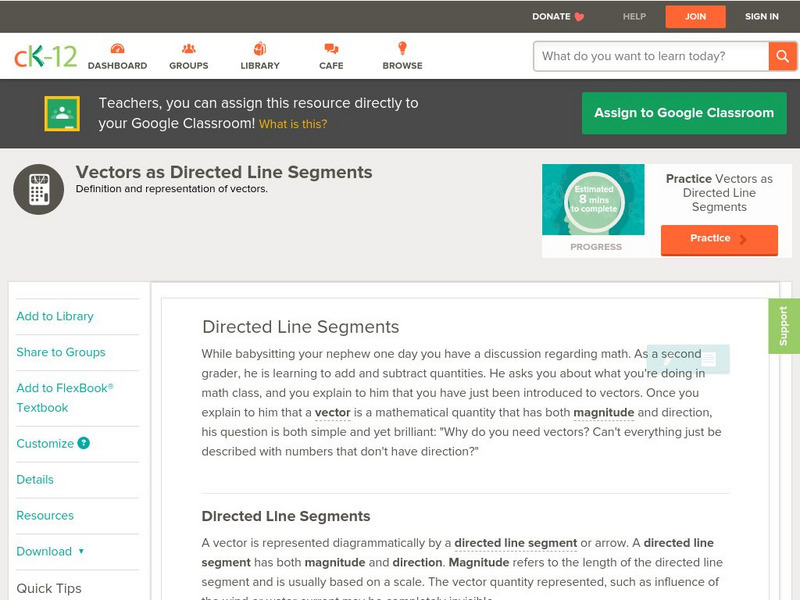Expand the Support tab on the right edge
This screenshot has width=800, height=600.
coord(785,327)
